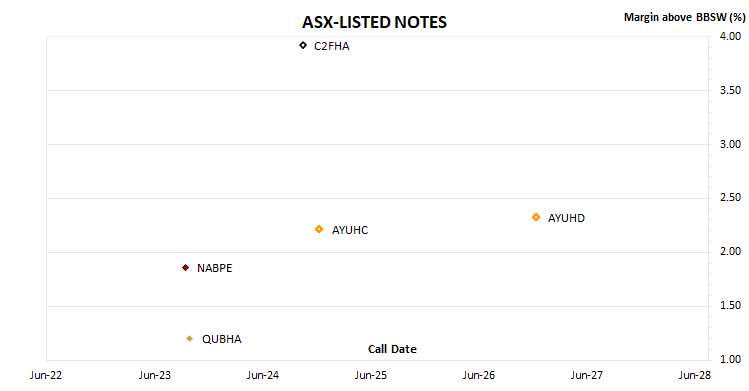
Task: Select the Jun-22 x-axis label
Action: click(46, 375)
